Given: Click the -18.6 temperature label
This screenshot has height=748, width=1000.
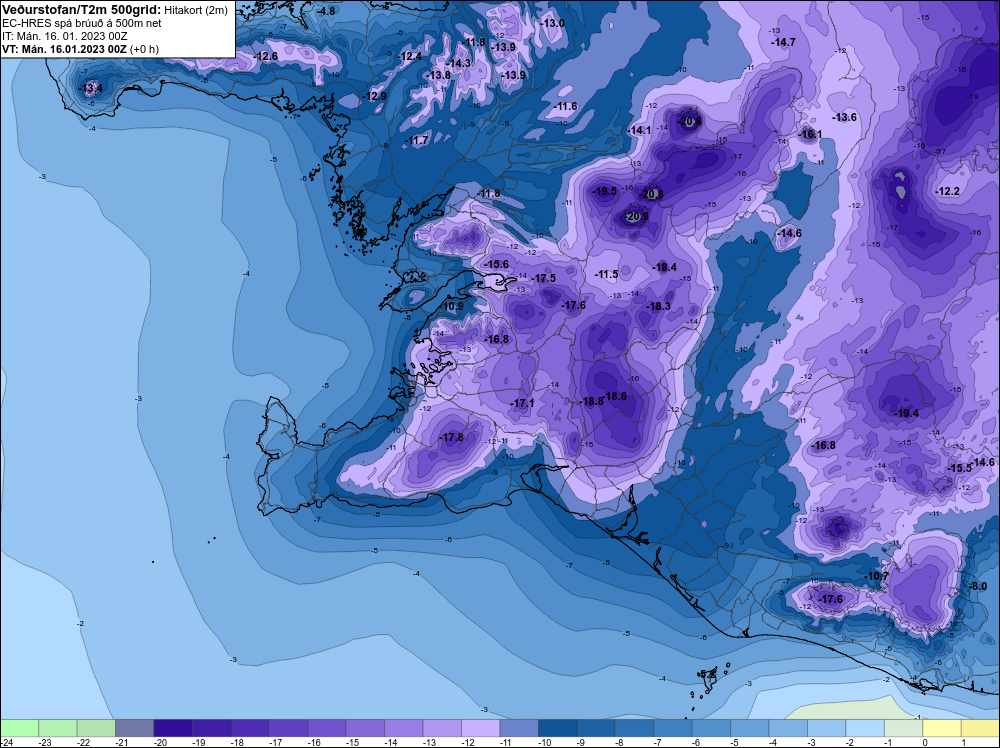Looking at the screenshot, I should (x=615, y=396).
